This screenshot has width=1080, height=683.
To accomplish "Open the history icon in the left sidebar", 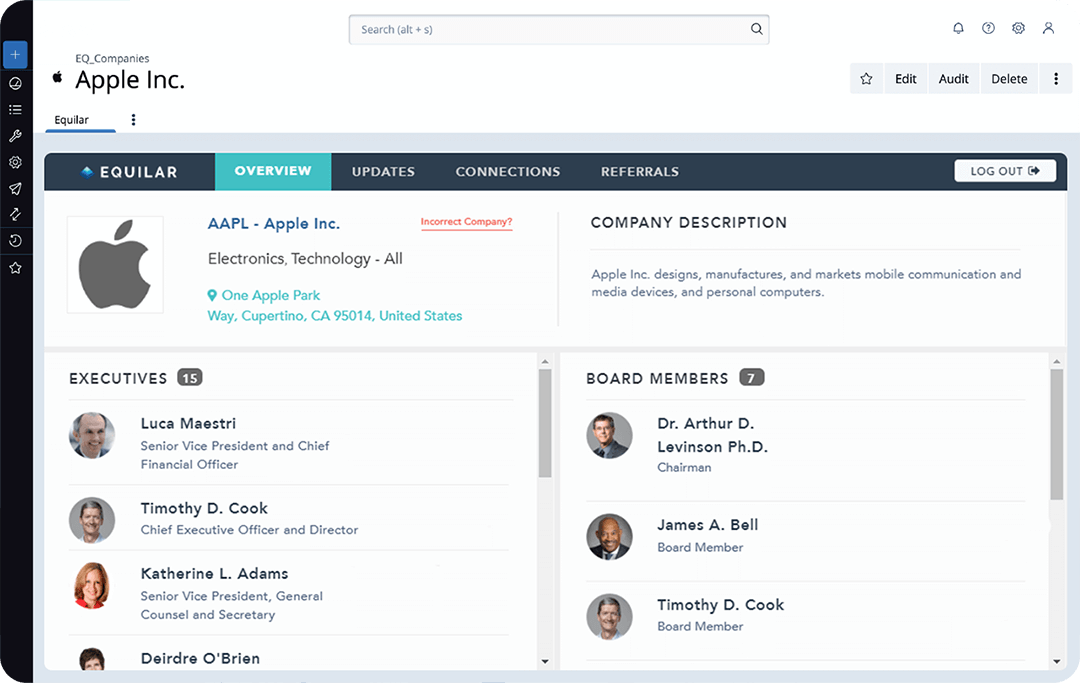I will pos(14,241).
